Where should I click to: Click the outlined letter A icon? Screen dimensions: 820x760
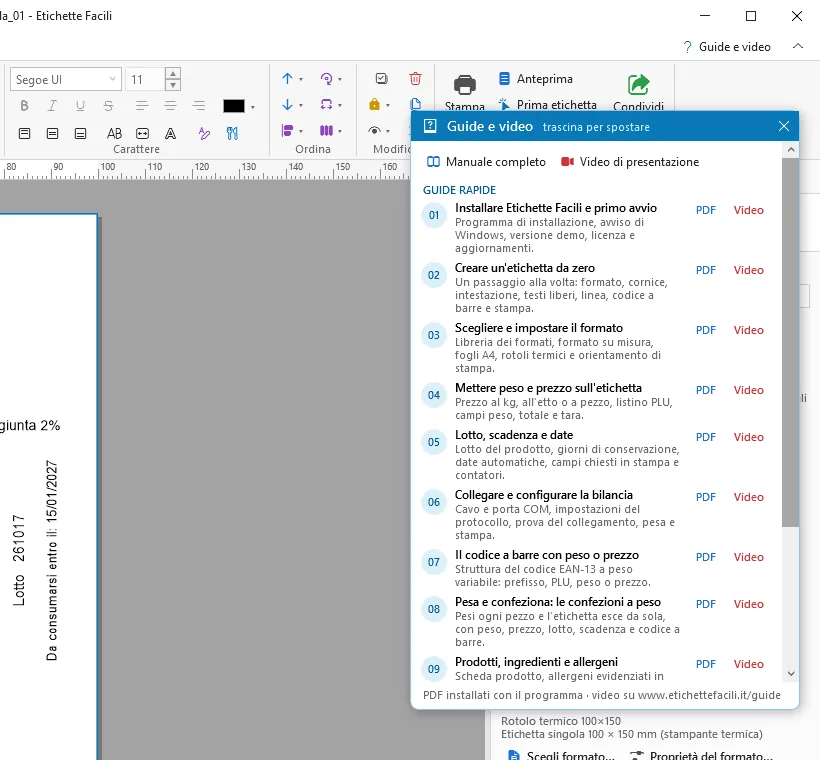pyautogui.click(x=170, y=133)
